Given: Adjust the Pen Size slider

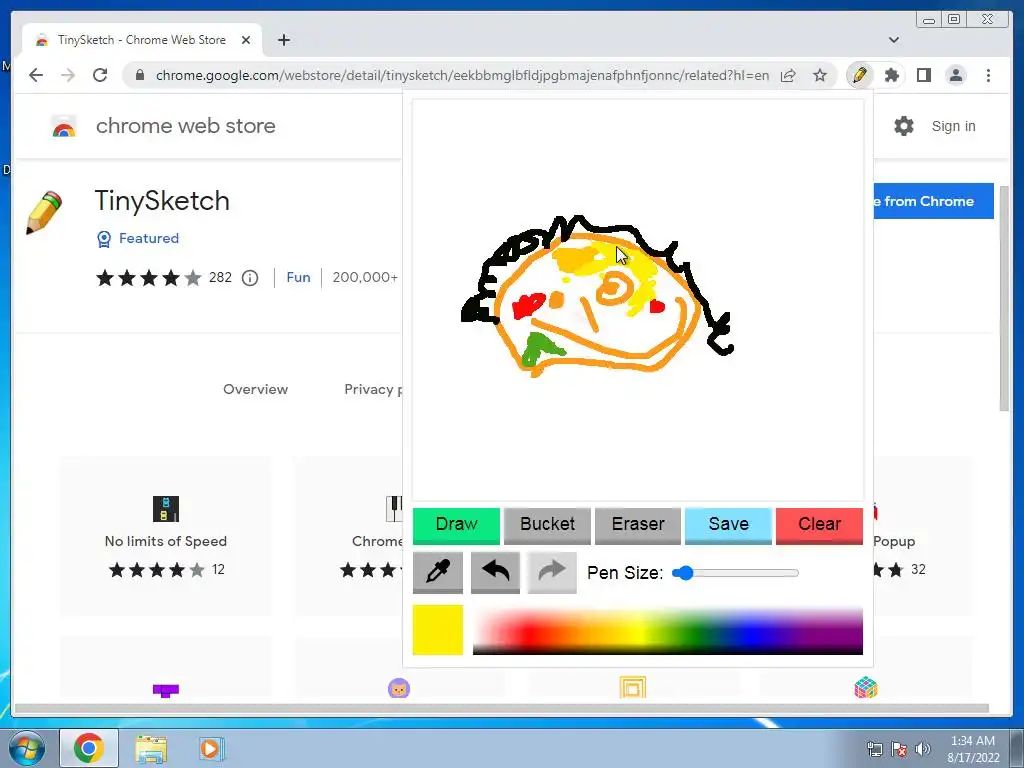Looking at the screenshot, I should (x=735, y=573).
